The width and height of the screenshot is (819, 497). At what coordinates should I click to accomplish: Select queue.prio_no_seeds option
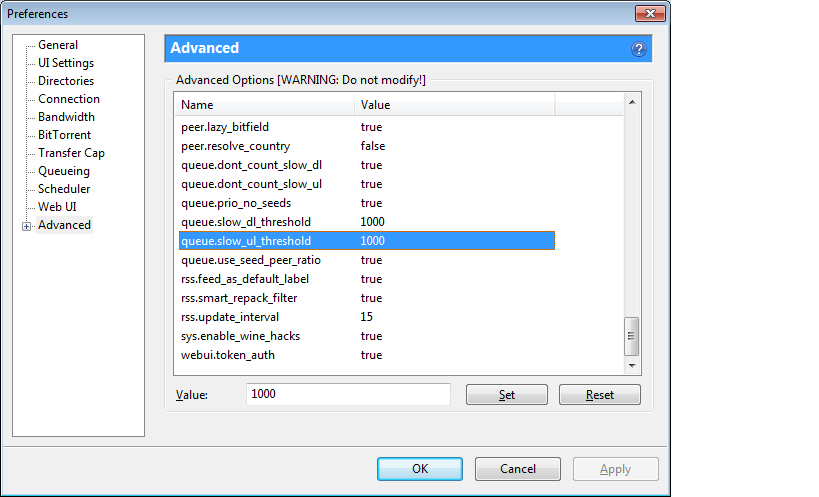click(367, 203)
